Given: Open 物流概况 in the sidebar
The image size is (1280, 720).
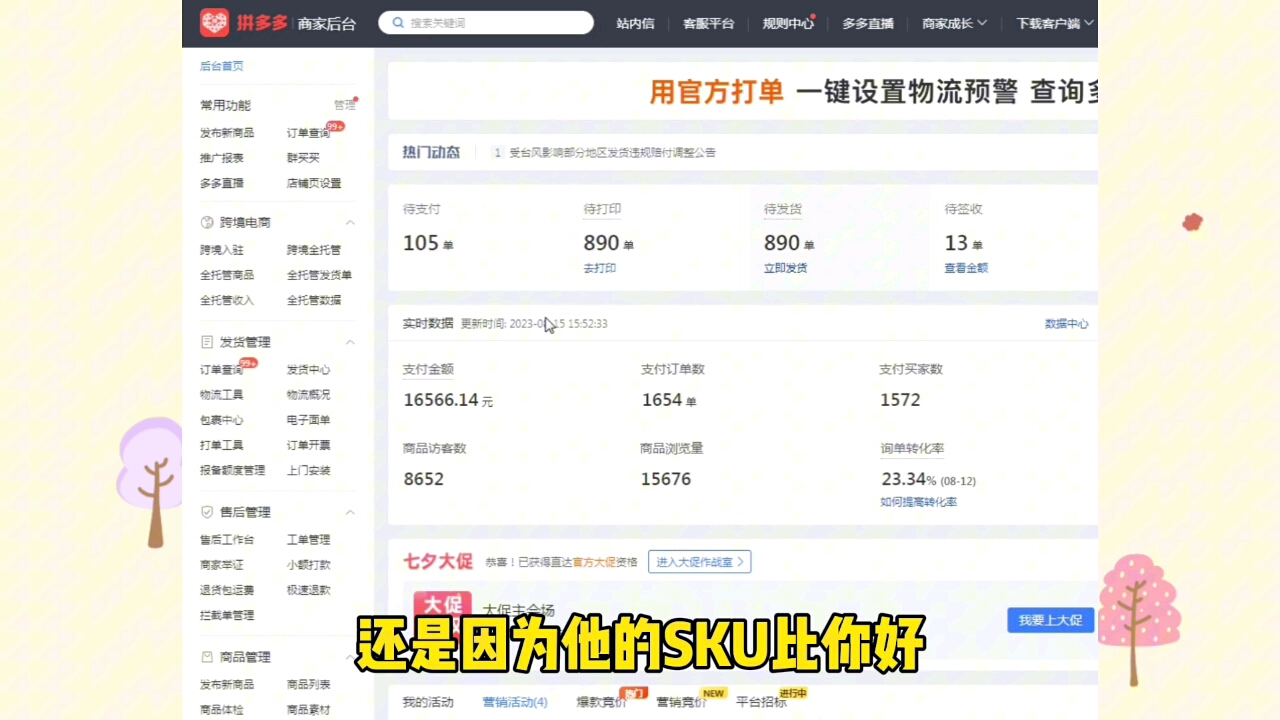Looking at the screenshot, I should [x=308, y=395].
